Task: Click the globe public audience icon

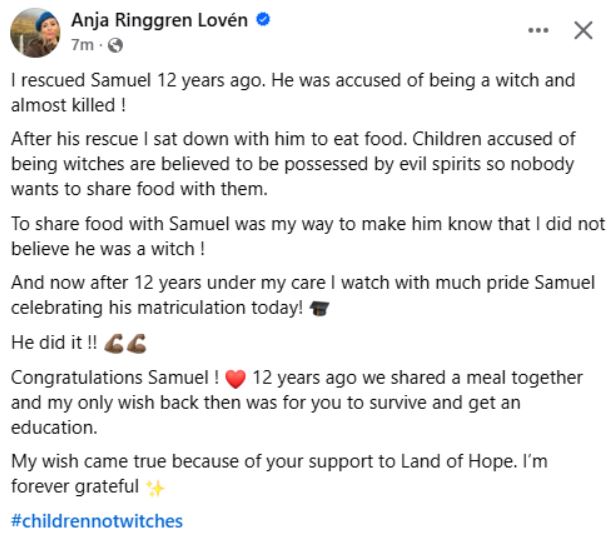Action: pyautogui.click(x=115, y=45)
